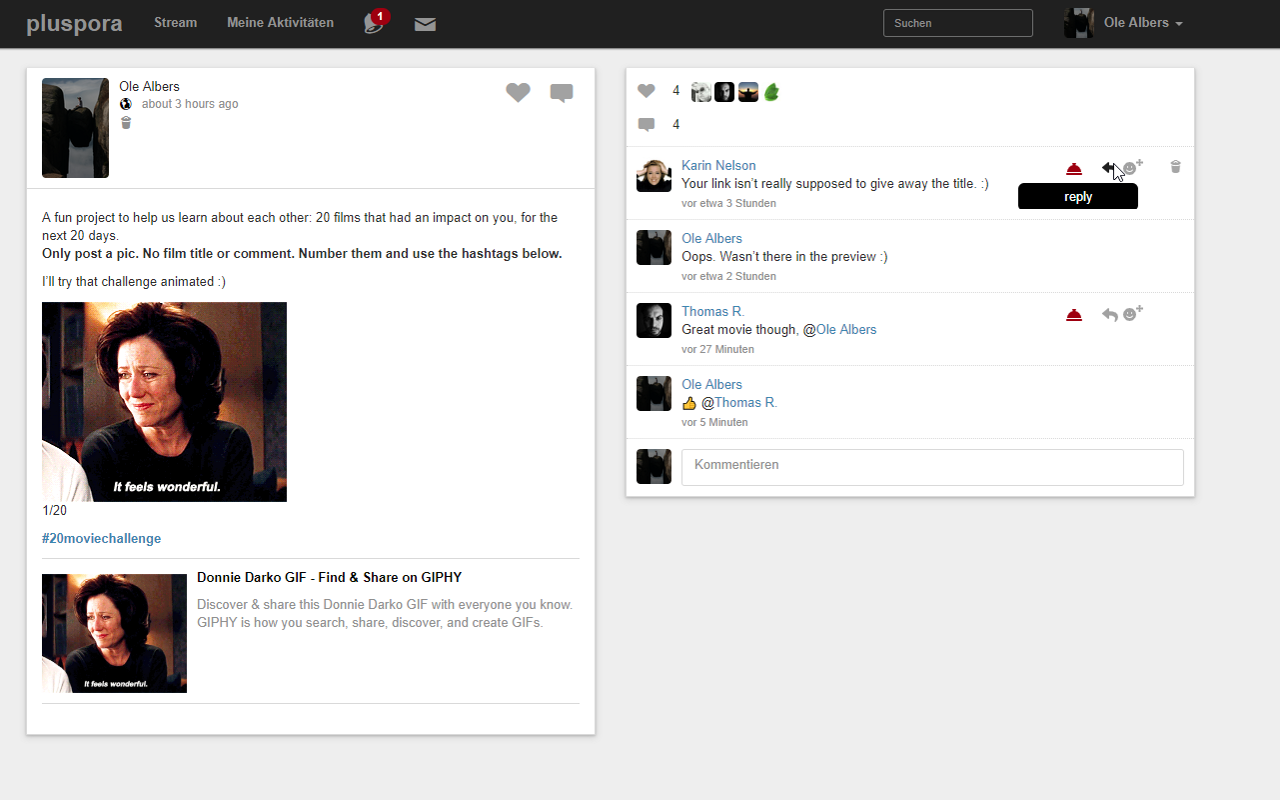Open the small GIPHY preview thumbnail
Viewport: 1280px width, 800px height.
[x=114, y=633]
